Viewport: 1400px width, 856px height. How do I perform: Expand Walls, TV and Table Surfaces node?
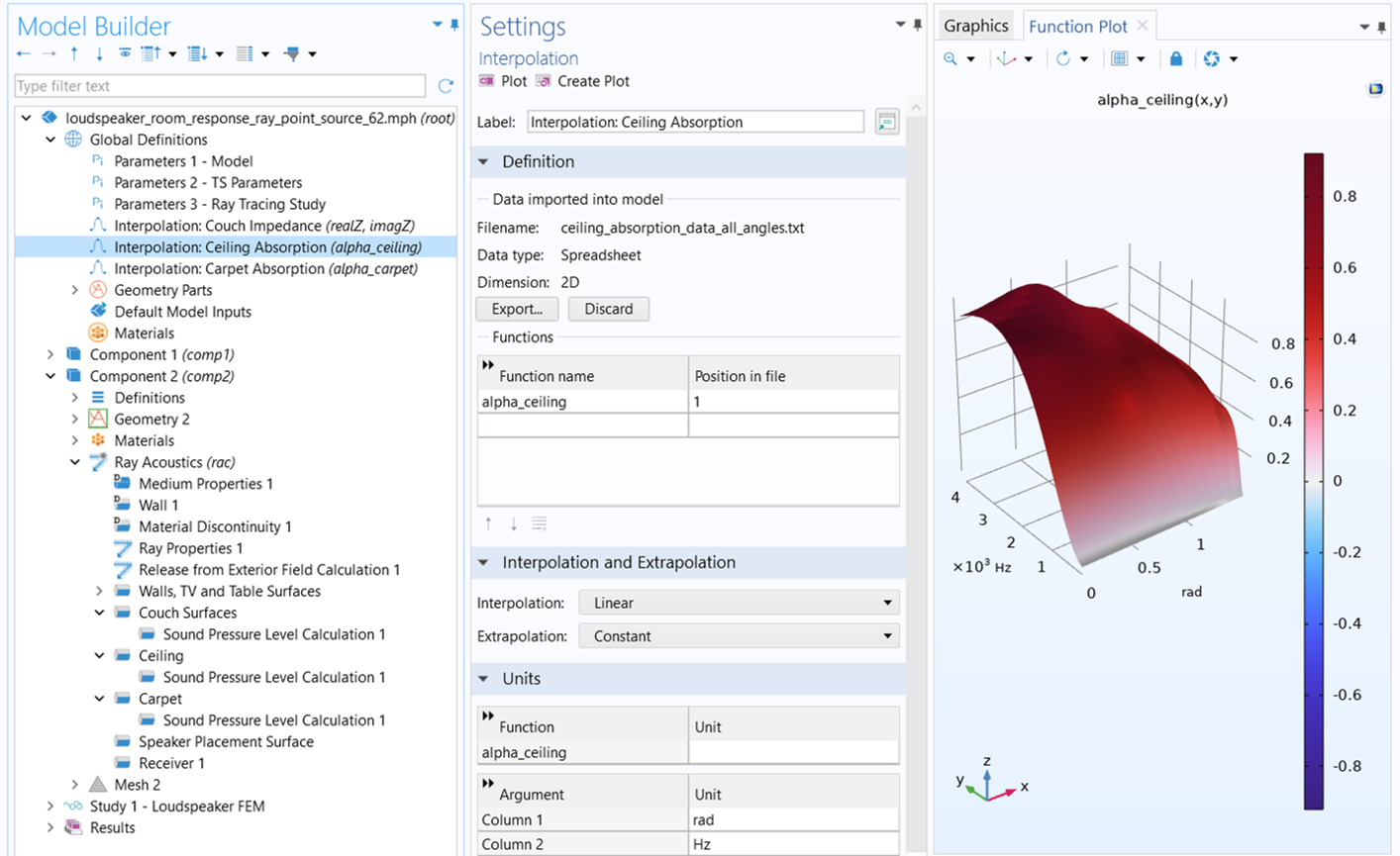click(99, 591)
